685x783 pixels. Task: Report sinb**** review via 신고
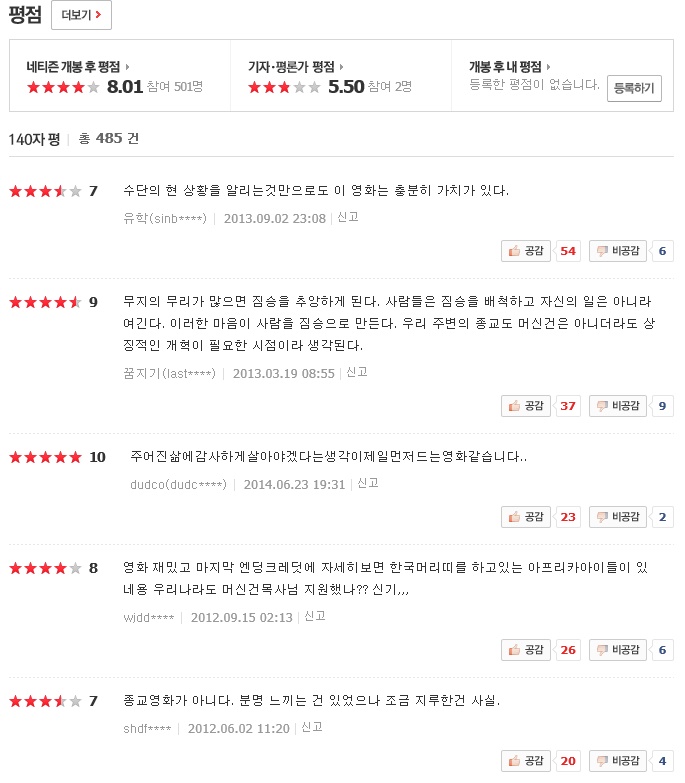point(348,217)
